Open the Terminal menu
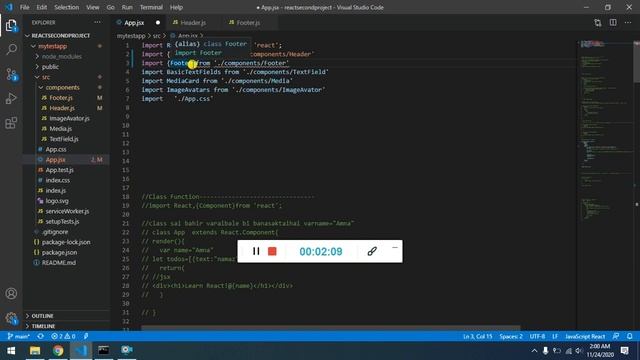Viewport: 640px width, 360px height. 151,7
